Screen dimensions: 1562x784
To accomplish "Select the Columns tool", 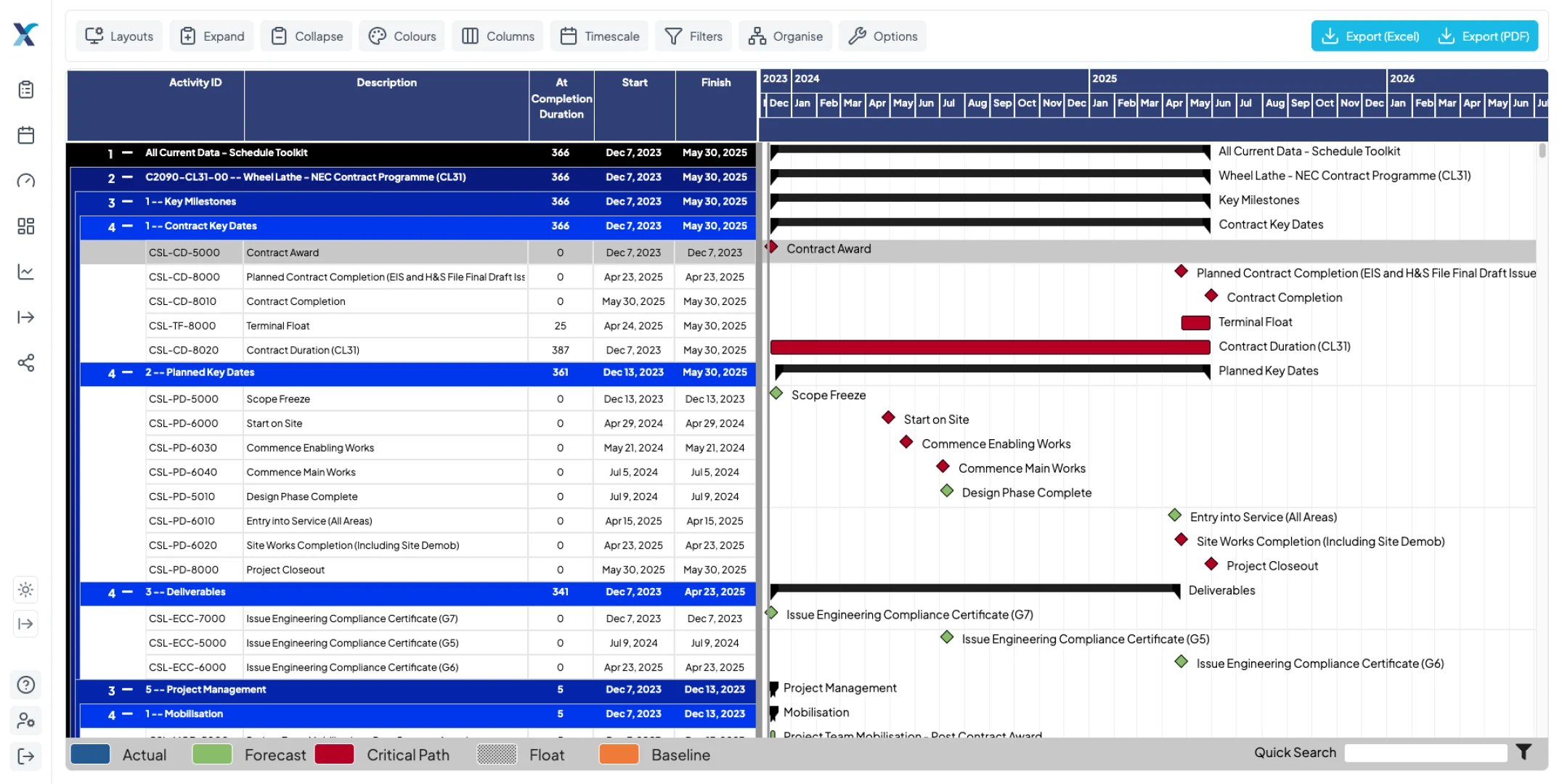I will 497,36.
